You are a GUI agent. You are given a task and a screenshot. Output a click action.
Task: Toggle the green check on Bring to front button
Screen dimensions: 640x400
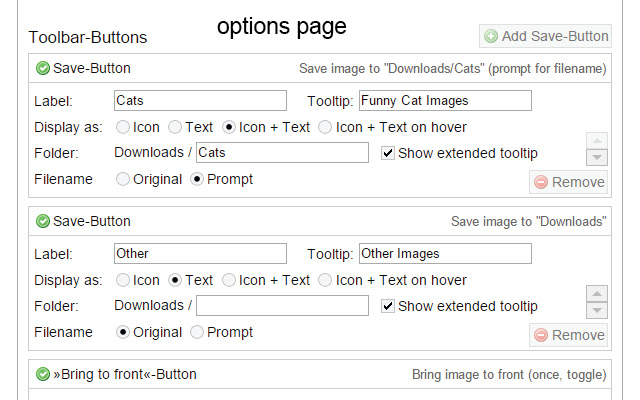tap(43, 374)
